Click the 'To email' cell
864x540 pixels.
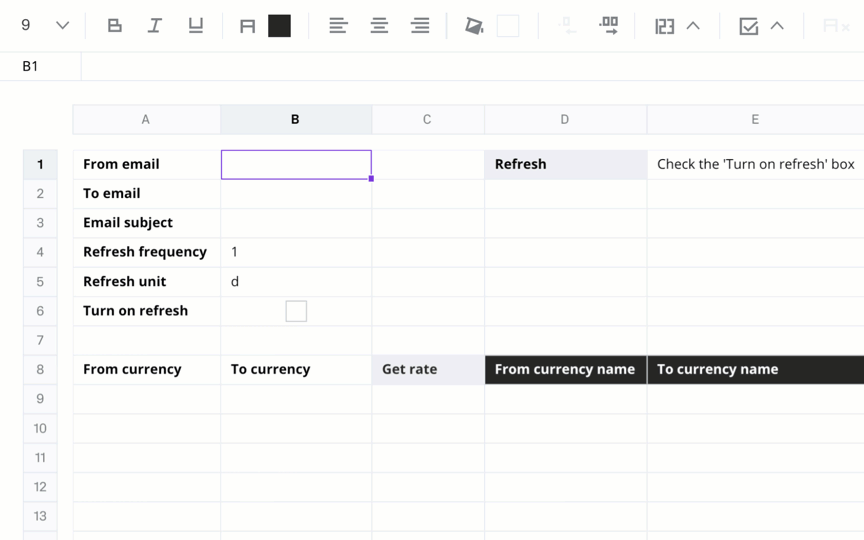pyautogui.click(x=147, y=193)
